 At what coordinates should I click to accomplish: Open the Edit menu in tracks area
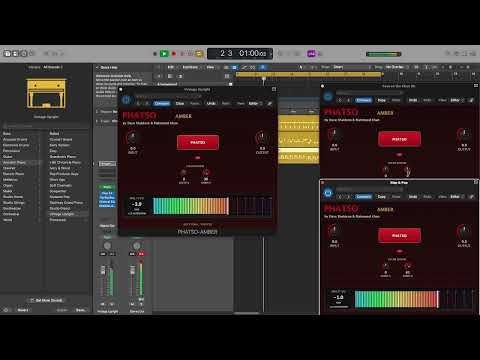(171, 67)
